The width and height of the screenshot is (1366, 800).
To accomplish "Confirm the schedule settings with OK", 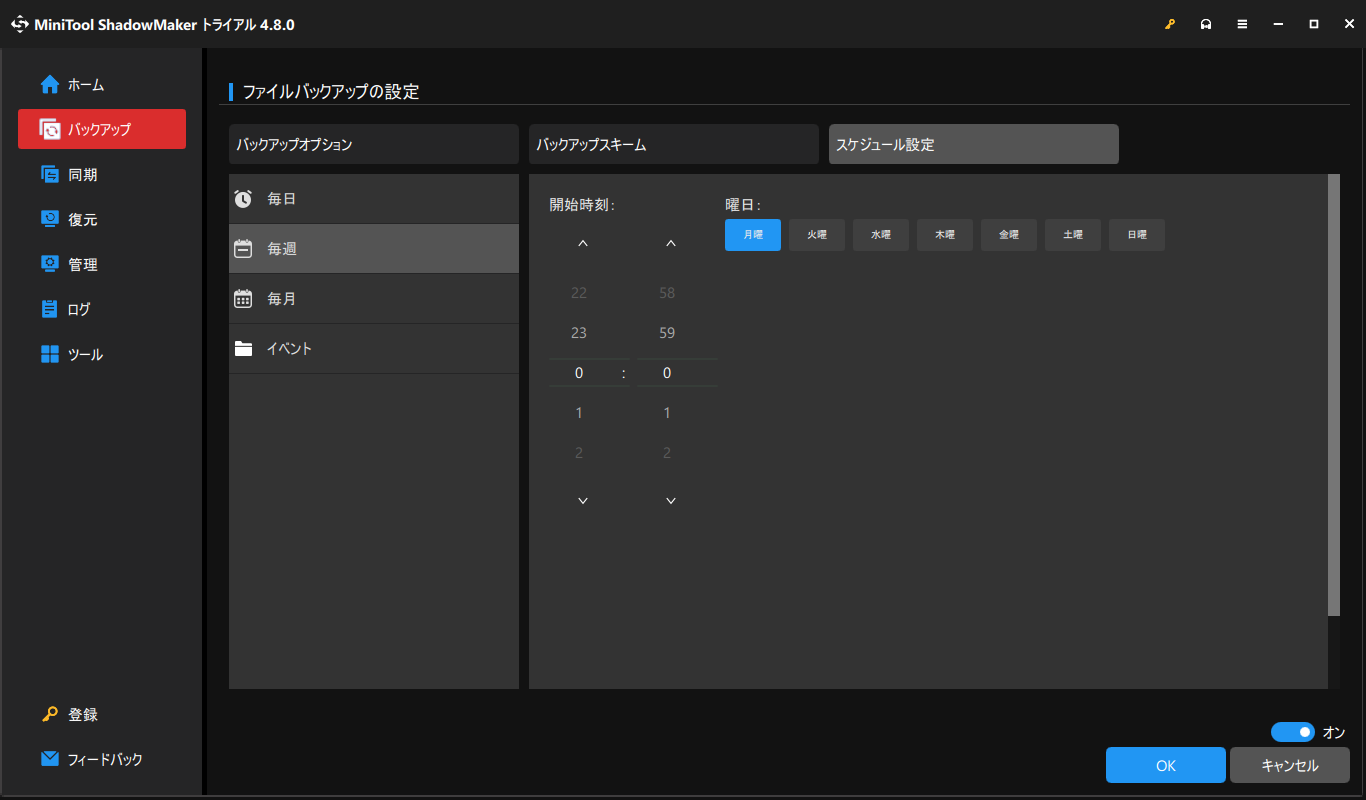I will 1165,765.
